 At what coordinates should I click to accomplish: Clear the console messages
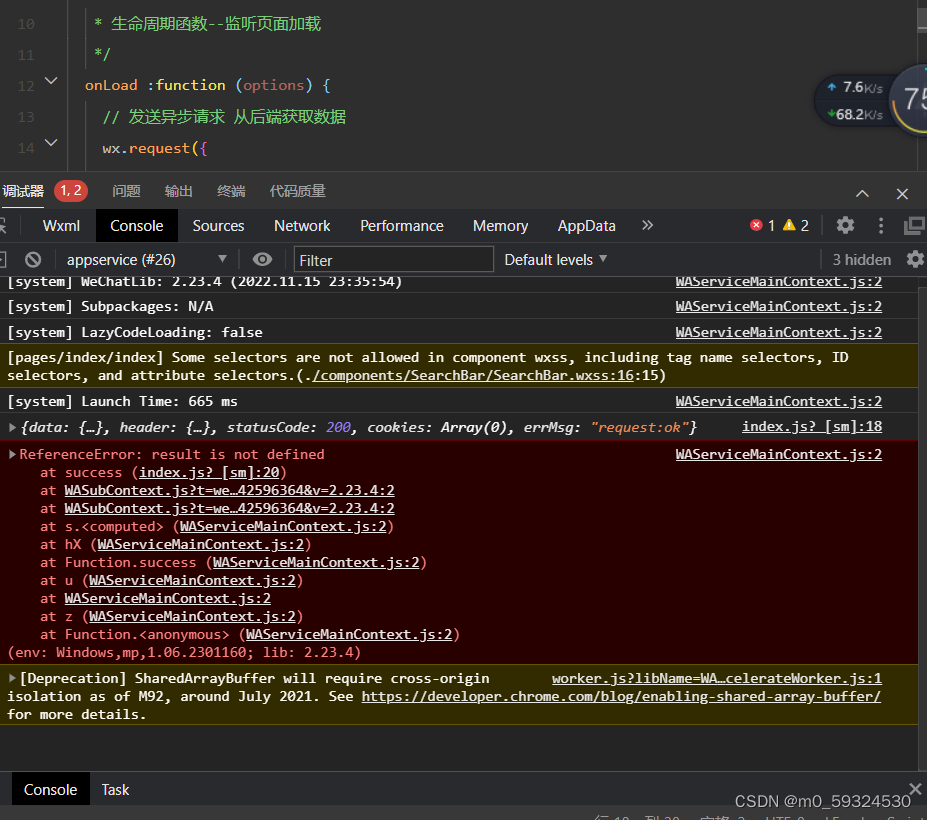click(32, 259)
